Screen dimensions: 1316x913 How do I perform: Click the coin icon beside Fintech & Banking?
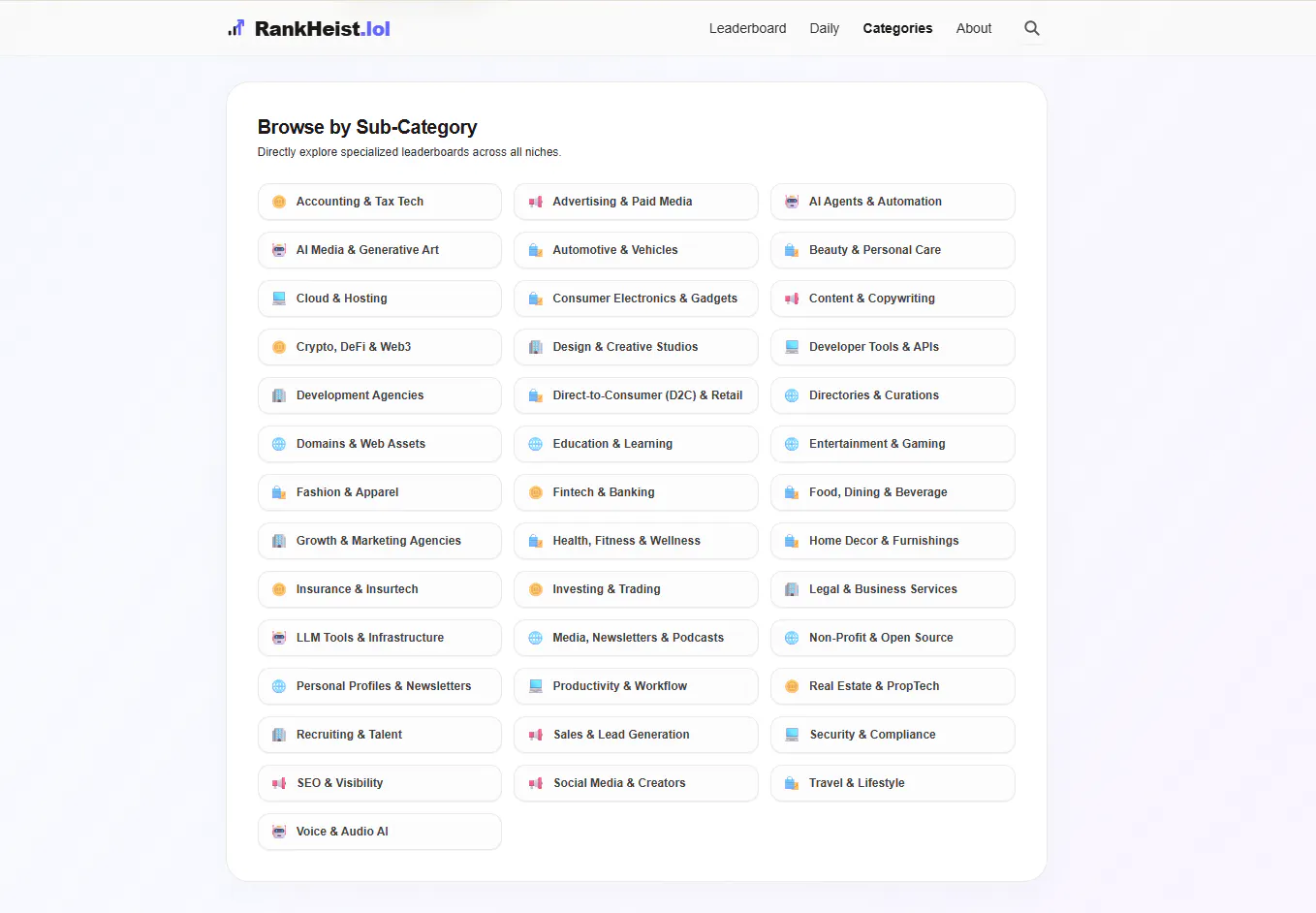pyautogui.click(x=536, y=492)
